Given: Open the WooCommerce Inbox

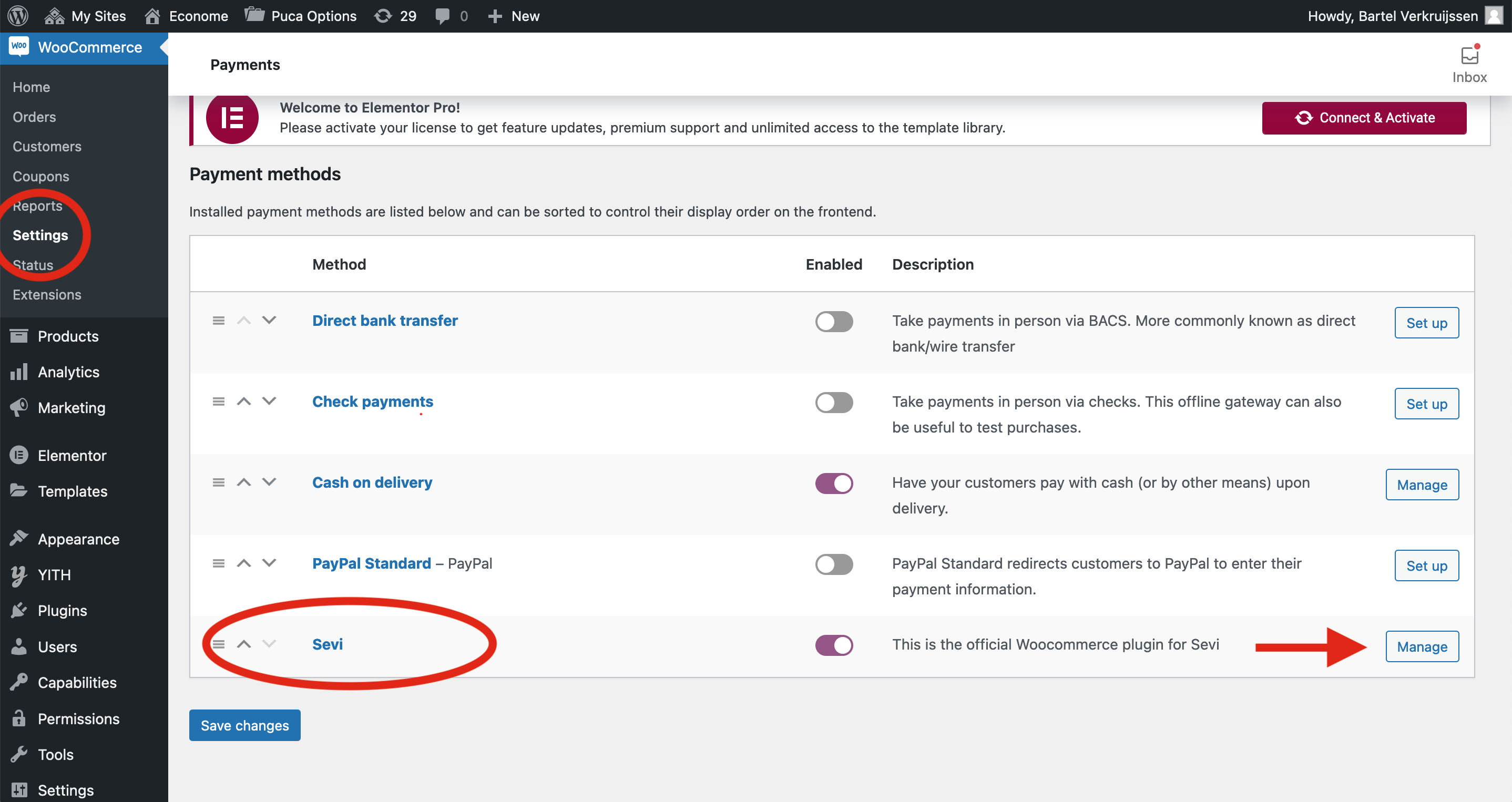Looking at the screenshot, I should [1469, 65].
